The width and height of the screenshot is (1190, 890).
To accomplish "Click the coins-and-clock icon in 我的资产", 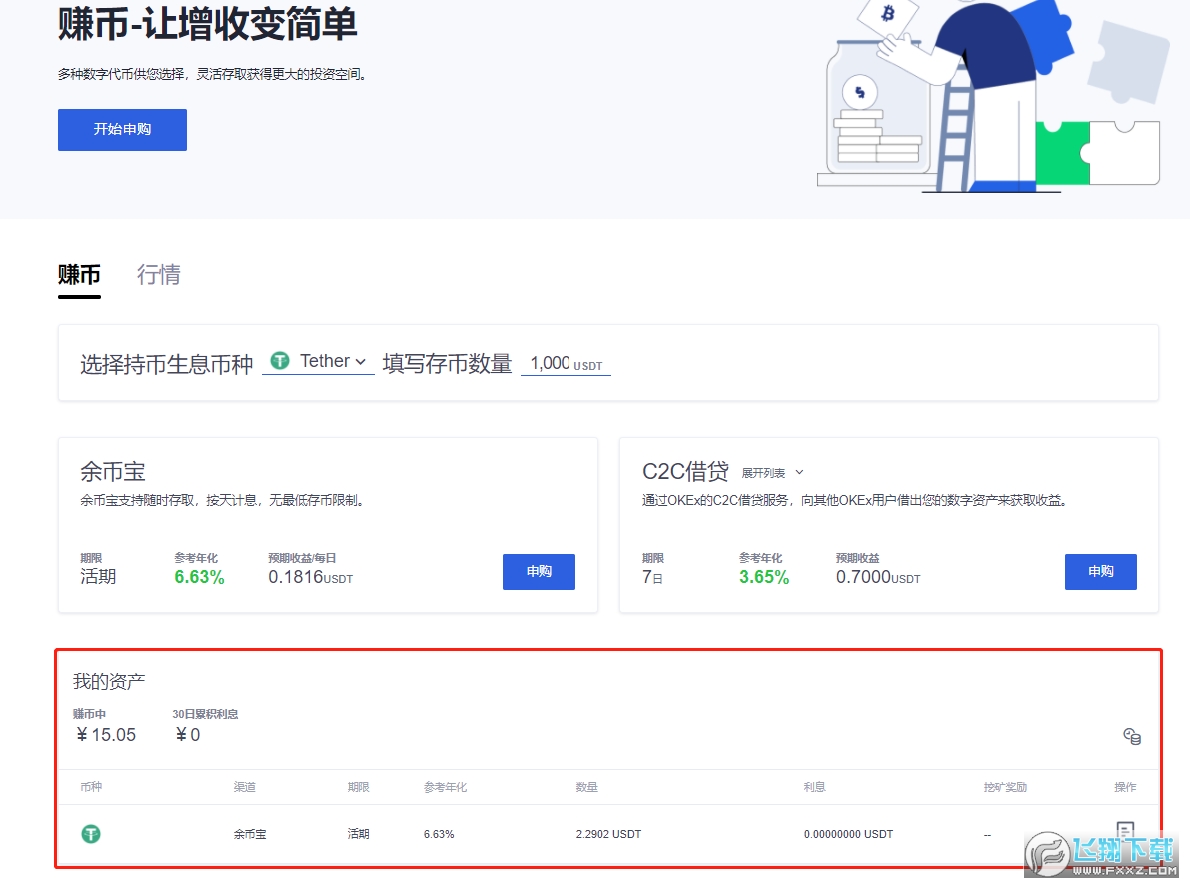I will pyautogui.click(x=1132, y=737).
